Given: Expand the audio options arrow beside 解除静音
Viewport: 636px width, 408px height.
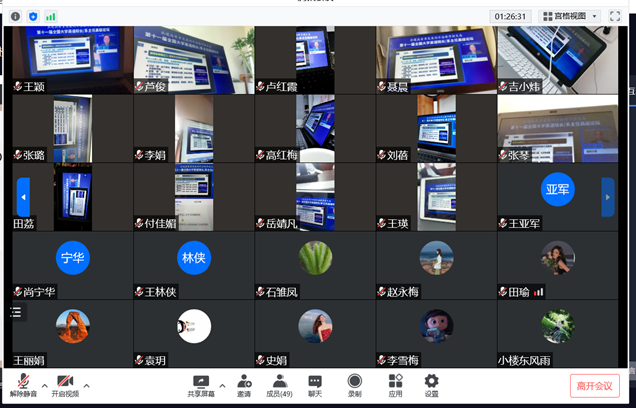Looking at the screenshot, I should [x=43, y=385].
